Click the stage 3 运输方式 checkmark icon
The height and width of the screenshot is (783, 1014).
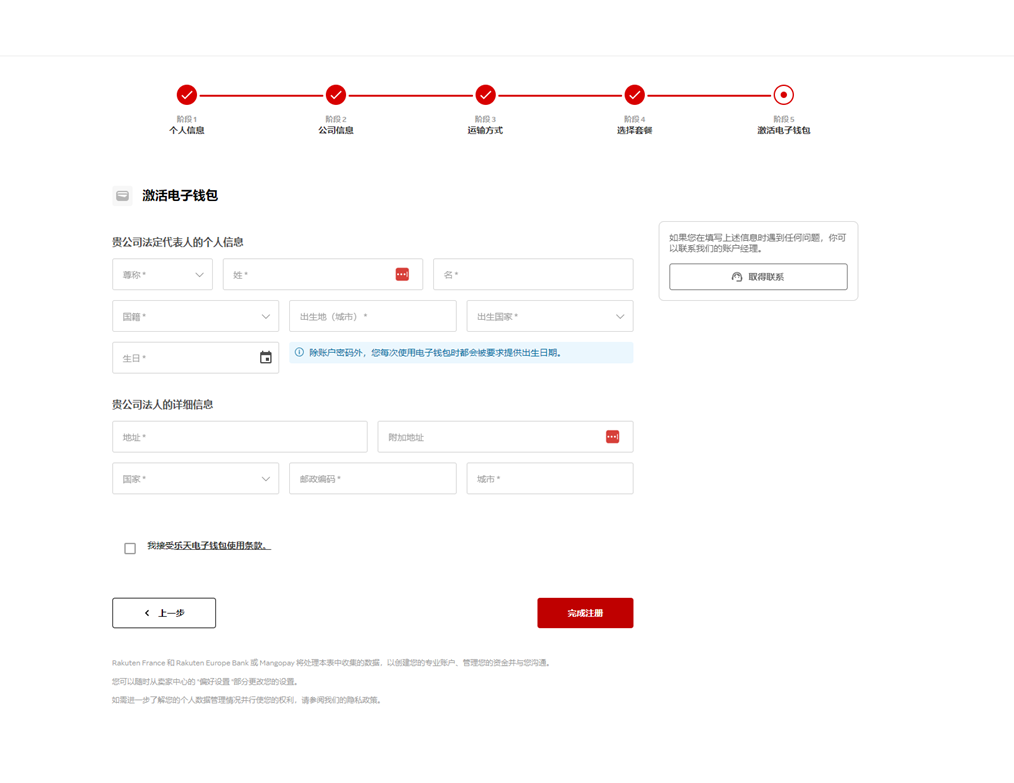[x=485, y=95]
